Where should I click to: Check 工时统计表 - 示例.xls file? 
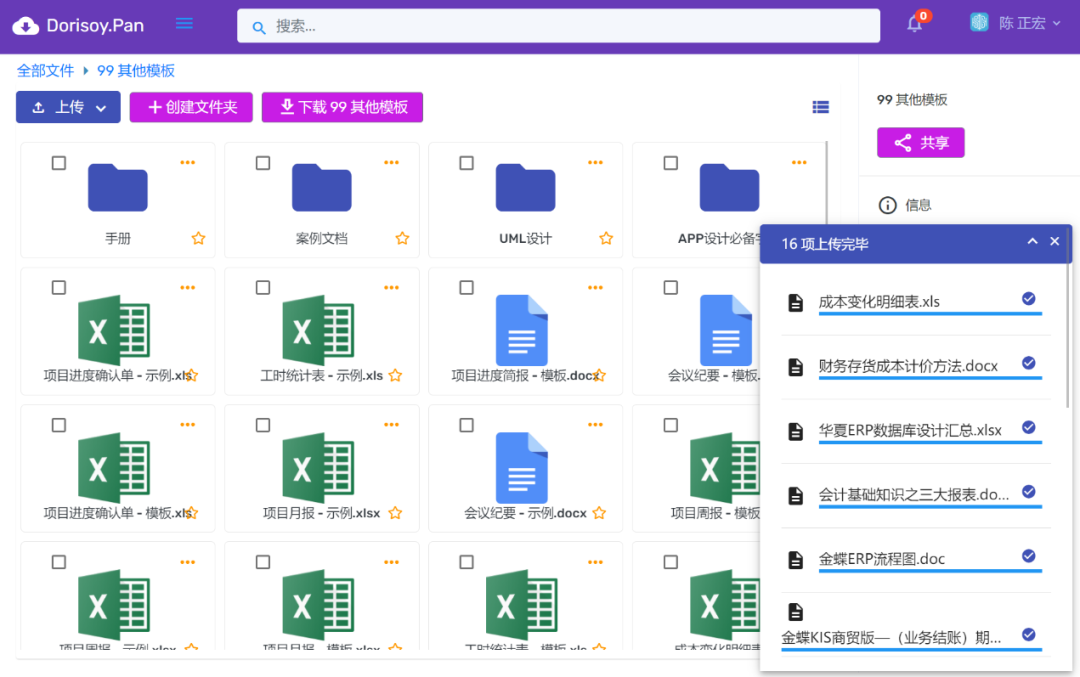point(262,288)
